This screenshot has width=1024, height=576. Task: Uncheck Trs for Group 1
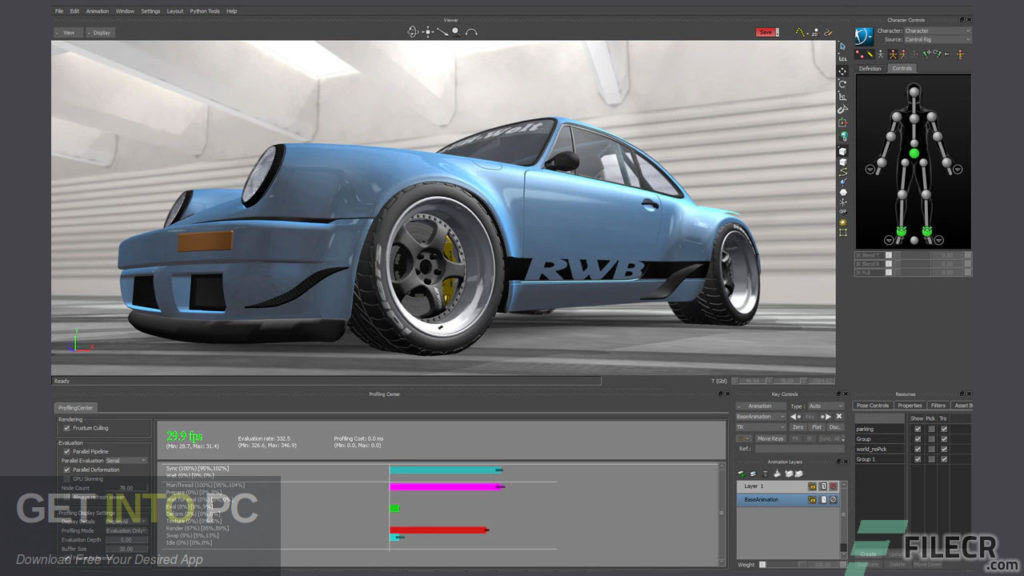(944, 460)
